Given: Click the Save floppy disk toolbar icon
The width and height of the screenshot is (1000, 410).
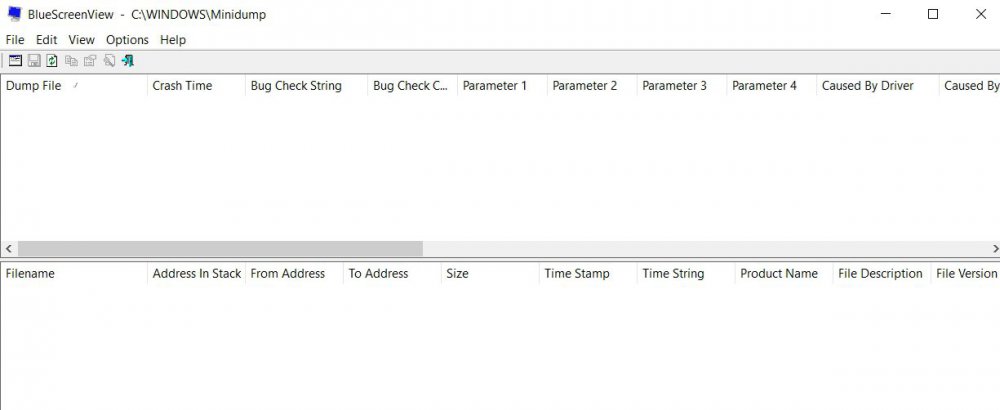Looking at the screenshot, I should pos(34,61).
